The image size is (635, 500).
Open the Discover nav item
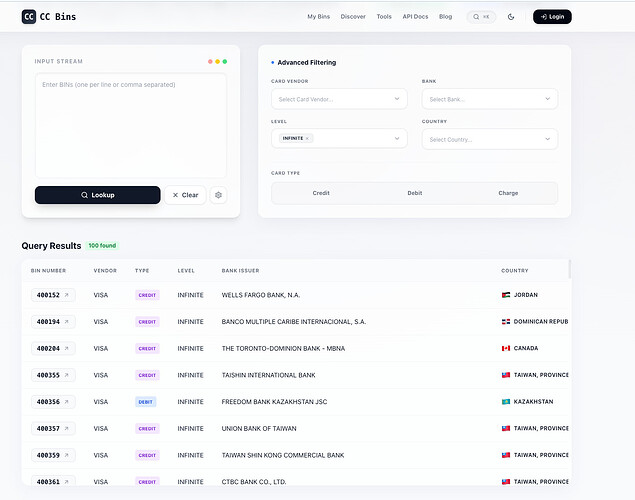353,17
